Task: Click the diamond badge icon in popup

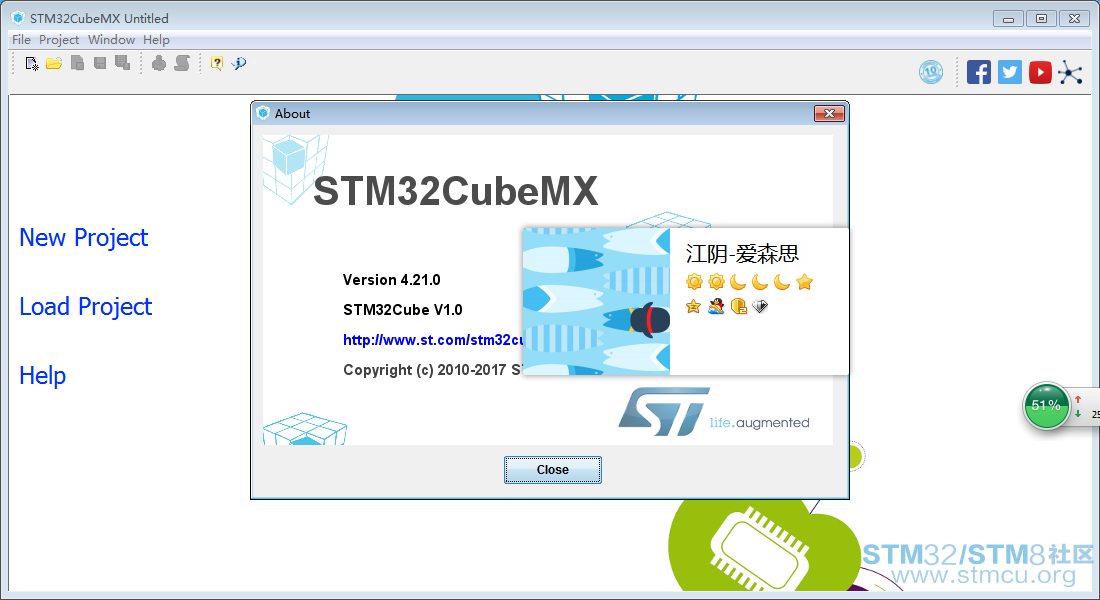Action: [x=760, y=306]
